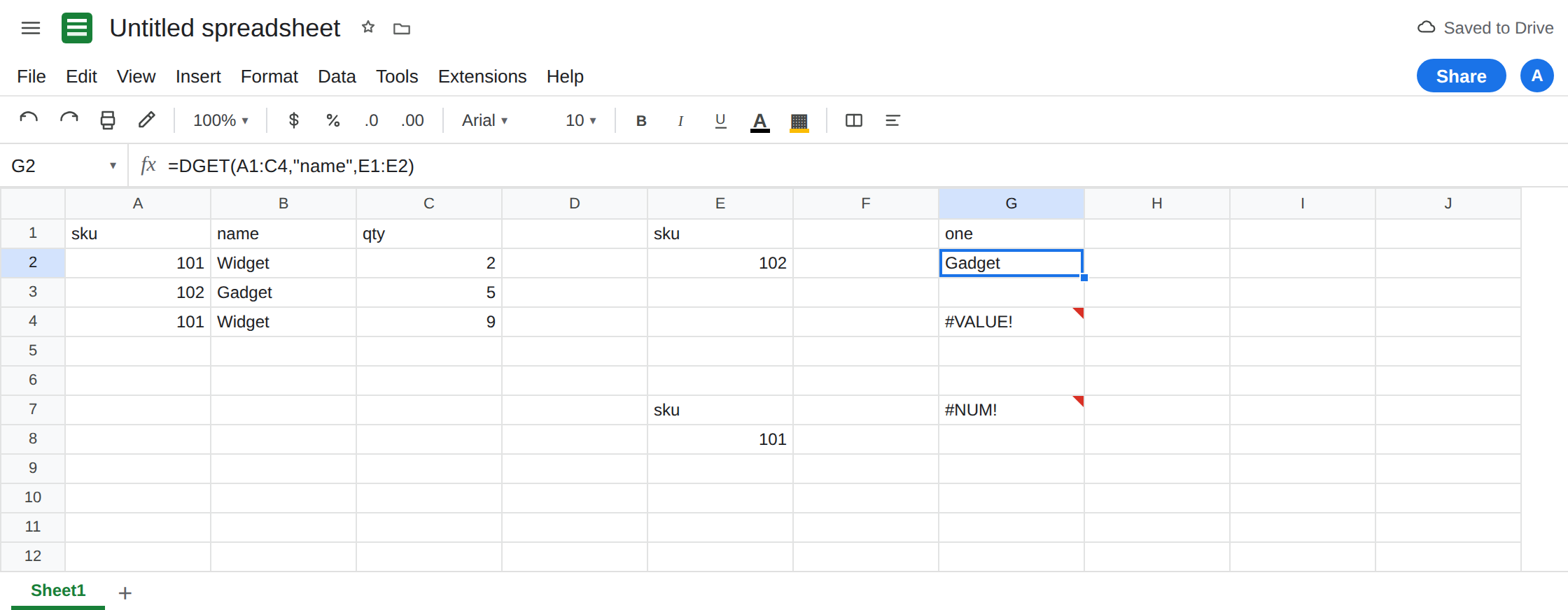Viewport: 1568px width, 610px height.
Task: Select column D header
Action: coord(575,204)
